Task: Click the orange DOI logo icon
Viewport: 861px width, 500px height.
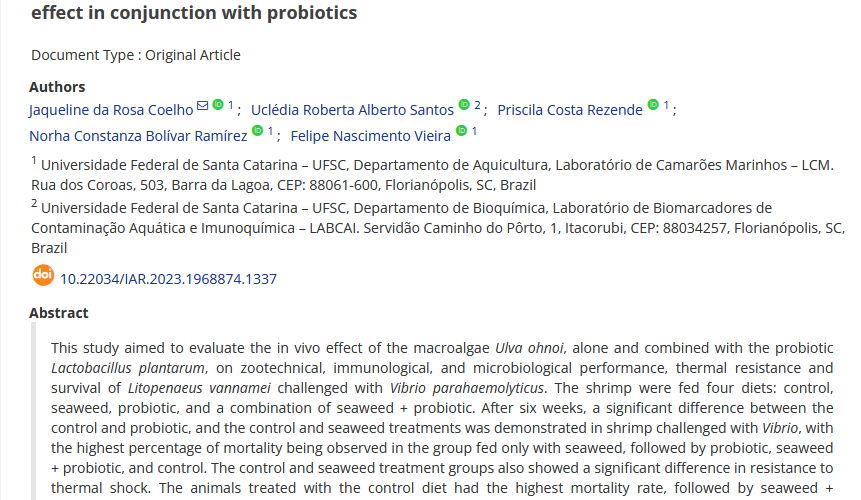Action: 43,275
